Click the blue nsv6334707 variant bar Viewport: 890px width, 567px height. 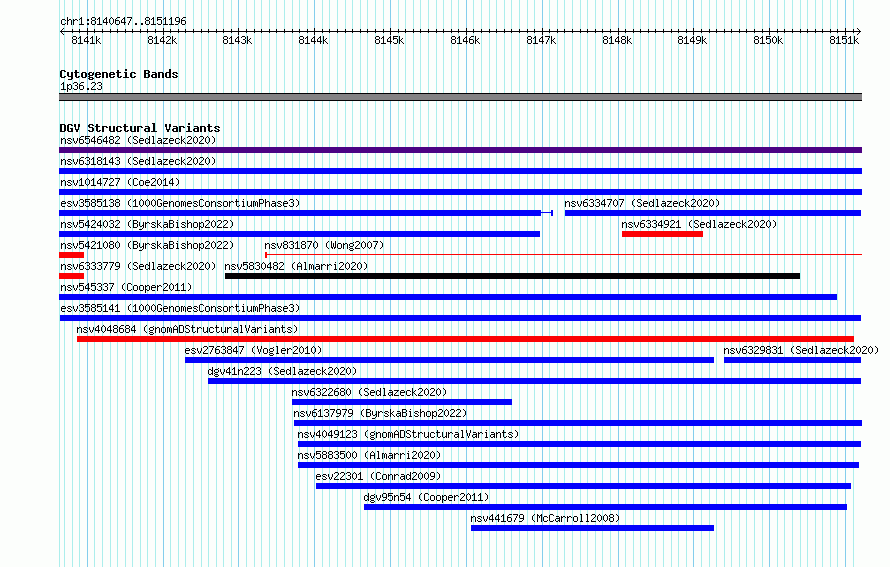(713, 213)
